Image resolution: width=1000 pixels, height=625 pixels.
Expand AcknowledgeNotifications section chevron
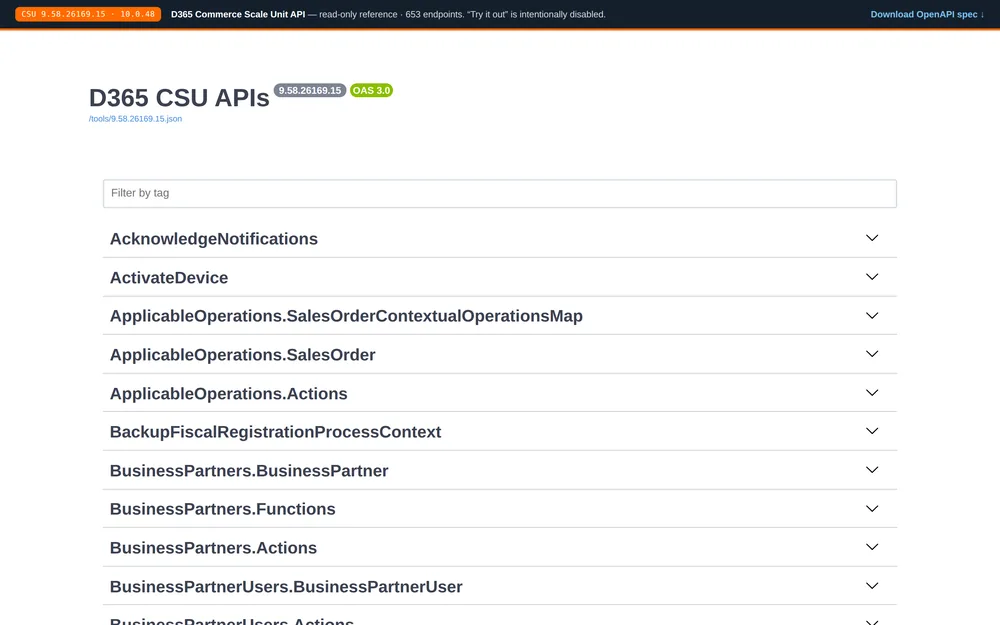872,238
